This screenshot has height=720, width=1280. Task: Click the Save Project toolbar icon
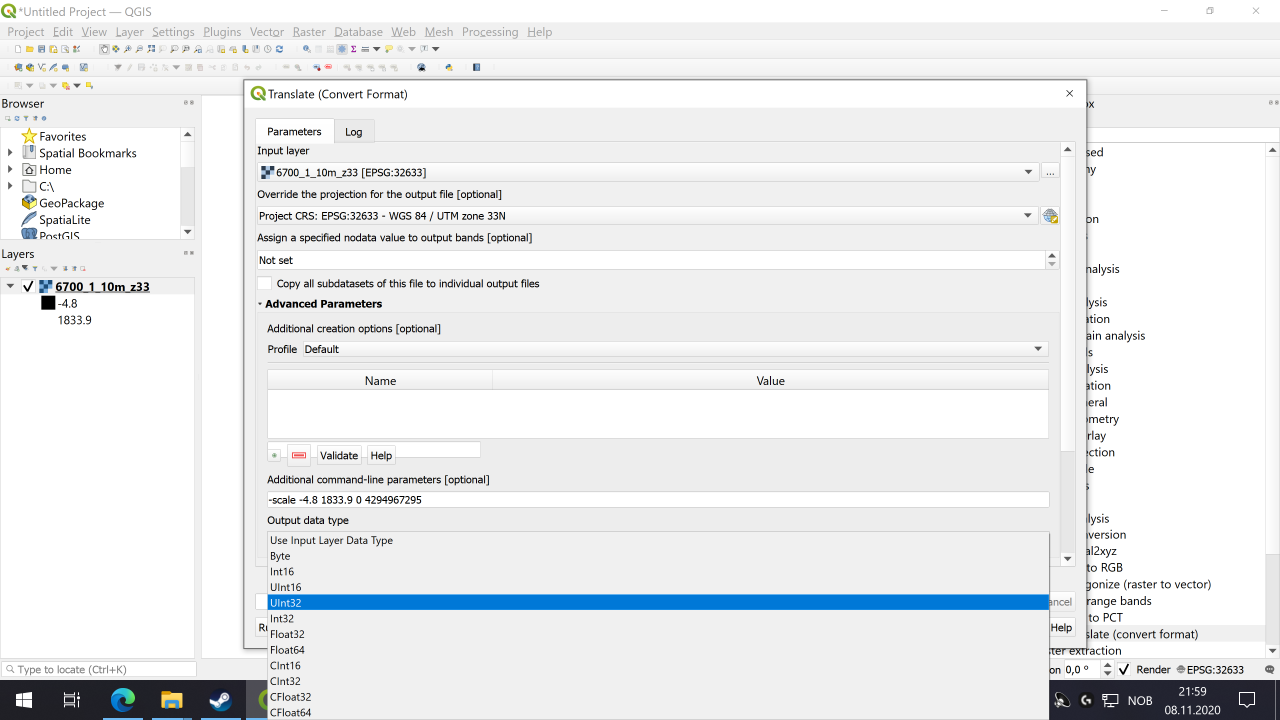(x=42, y=49)
